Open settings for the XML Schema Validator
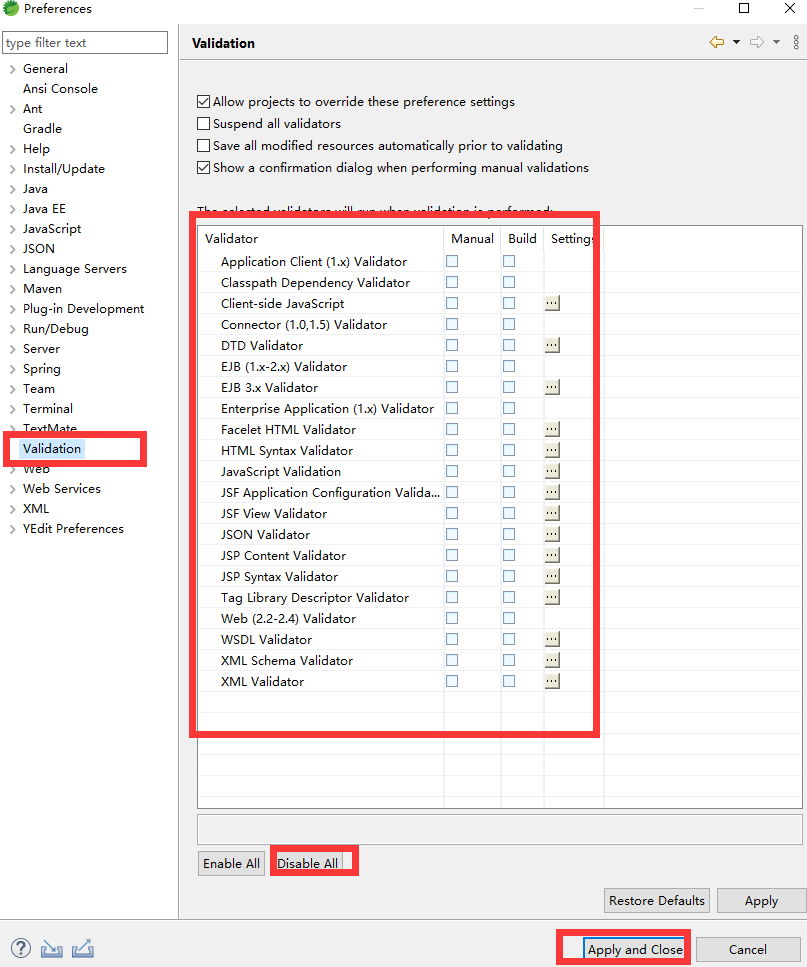 (x=552, y=660)
